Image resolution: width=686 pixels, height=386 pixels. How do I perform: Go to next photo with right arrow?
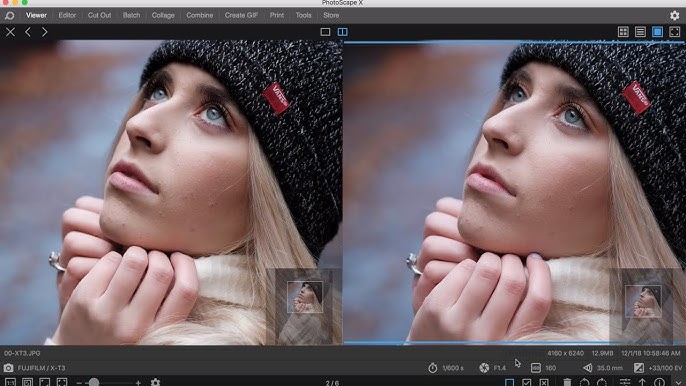click(x=45, y=32)
